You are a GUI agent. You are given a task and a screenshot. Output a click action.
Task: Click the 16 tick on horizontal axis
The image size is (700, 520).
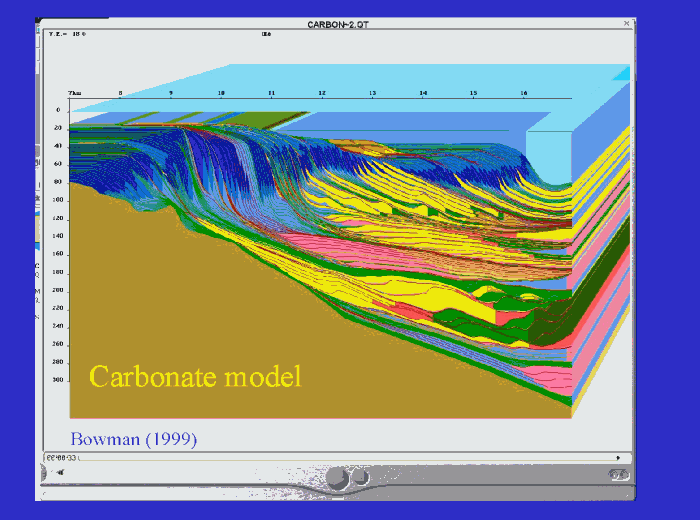[523, 93]
